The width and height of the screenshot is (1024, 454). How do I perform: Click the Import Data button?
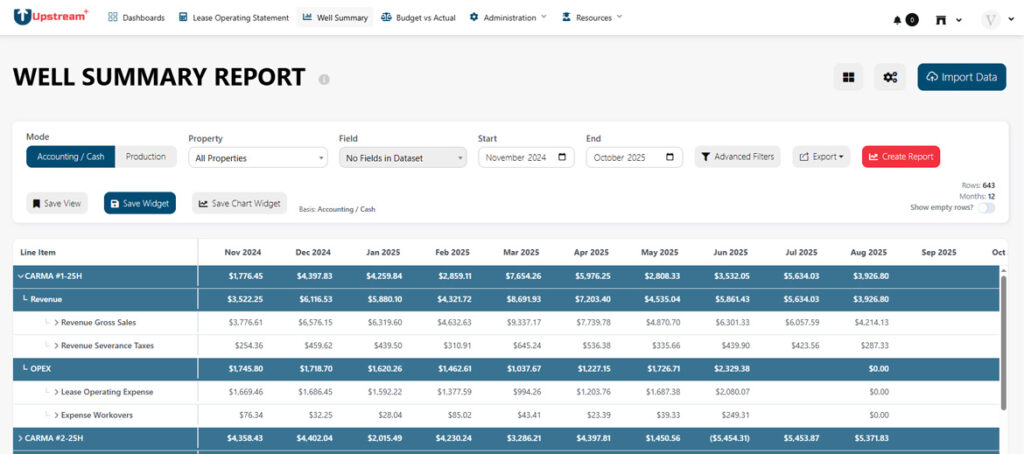pos(961,77)
